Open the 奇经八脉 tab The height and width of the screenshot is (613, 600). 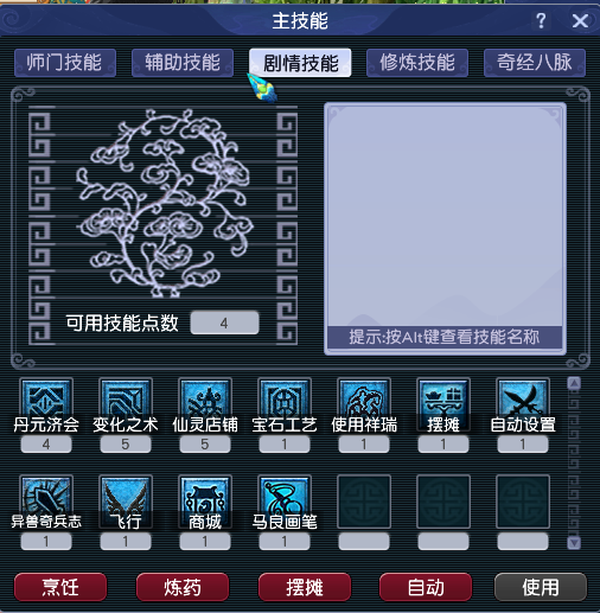coord(535,63)
